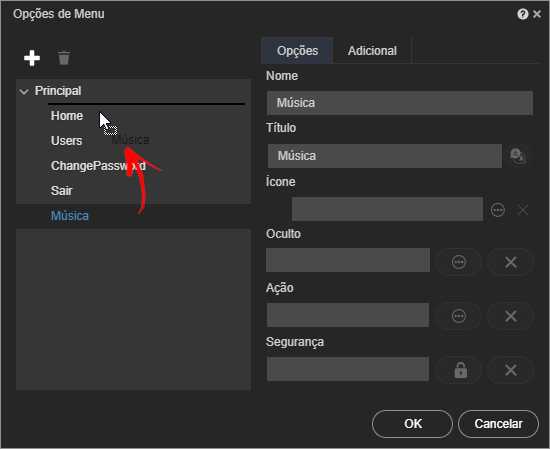Screen dimensions: 550x449
Task: Open Segurança settings with lock icon
Action: 458,370
